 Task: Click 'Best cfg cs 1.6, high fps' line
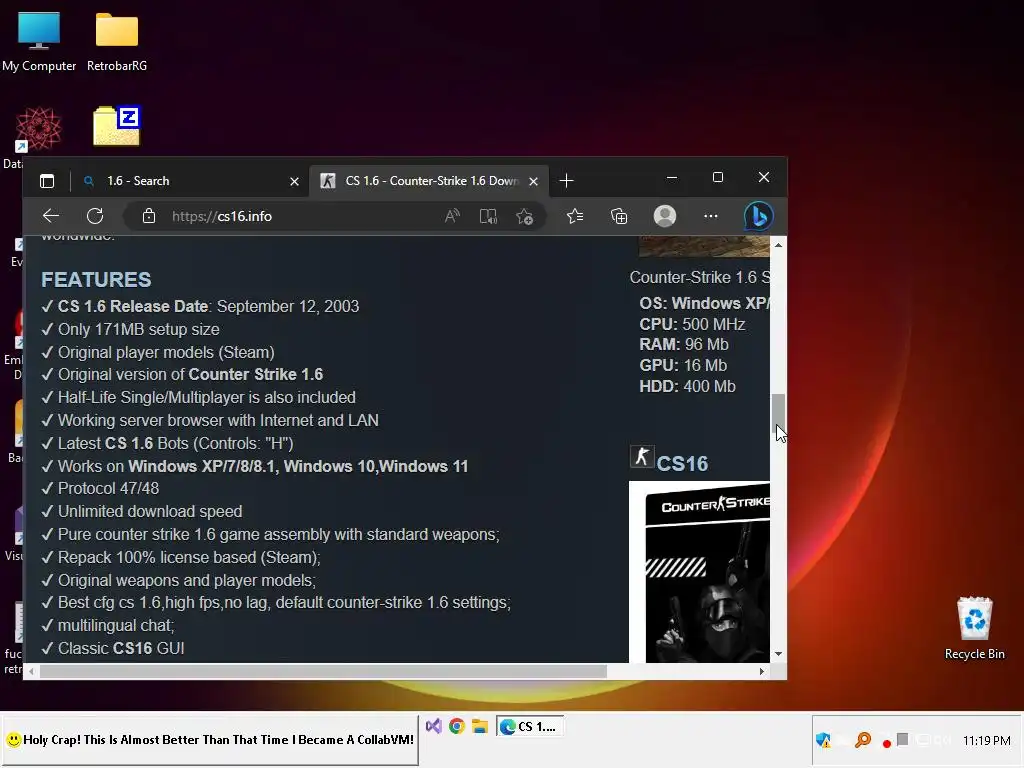pyautogui.click(x=284, y=602)
